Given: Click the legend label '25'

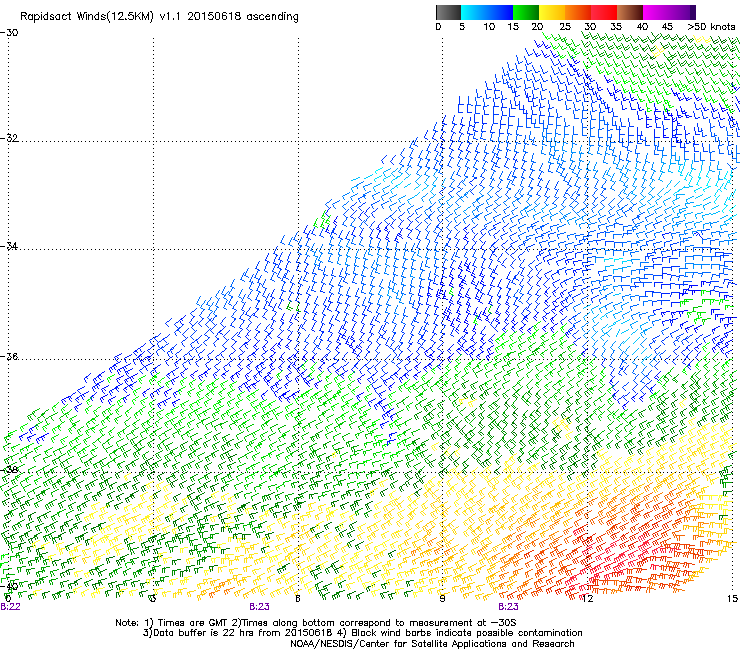Looking at the screenshot, I should point(565,27).
